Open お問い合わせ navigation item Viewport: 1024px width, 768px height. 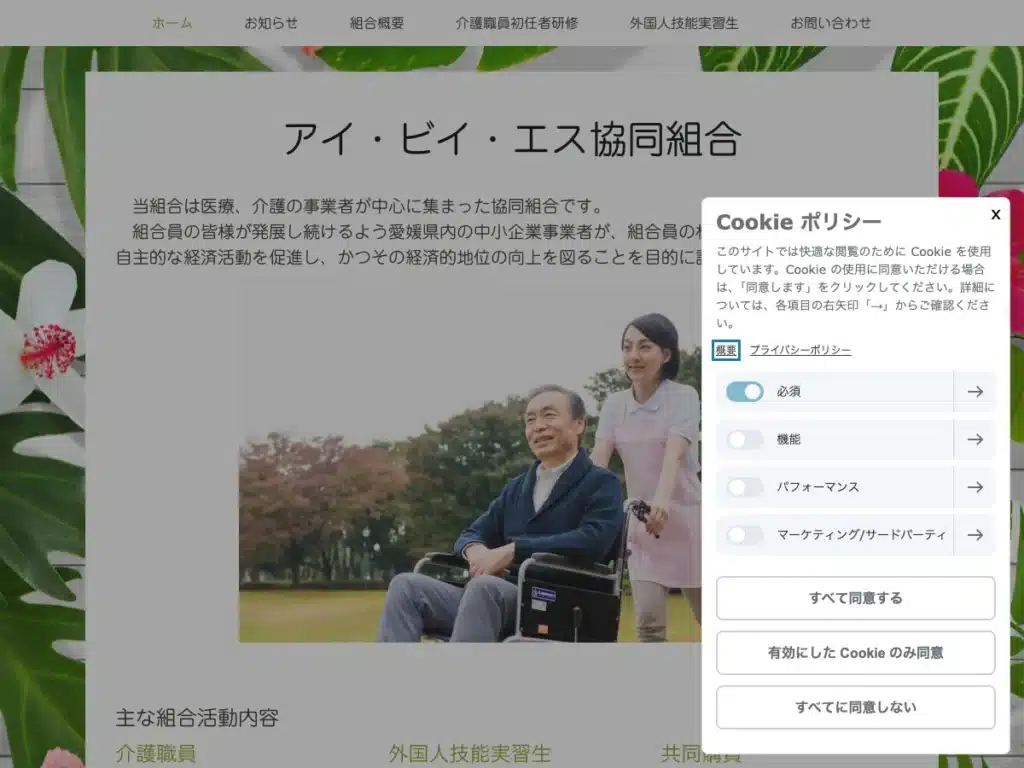(x=831, y=23)
